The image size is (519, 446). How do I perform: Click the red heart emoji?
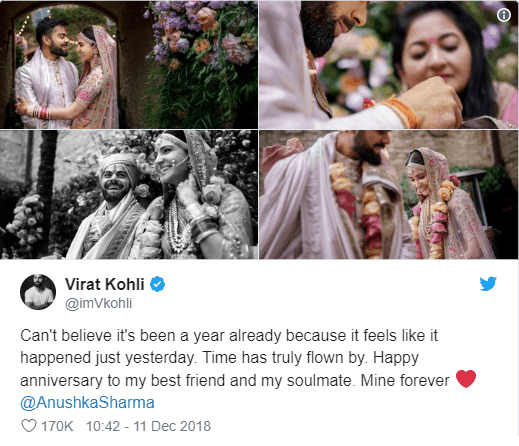pyautogui.click(x=466, y=379)
